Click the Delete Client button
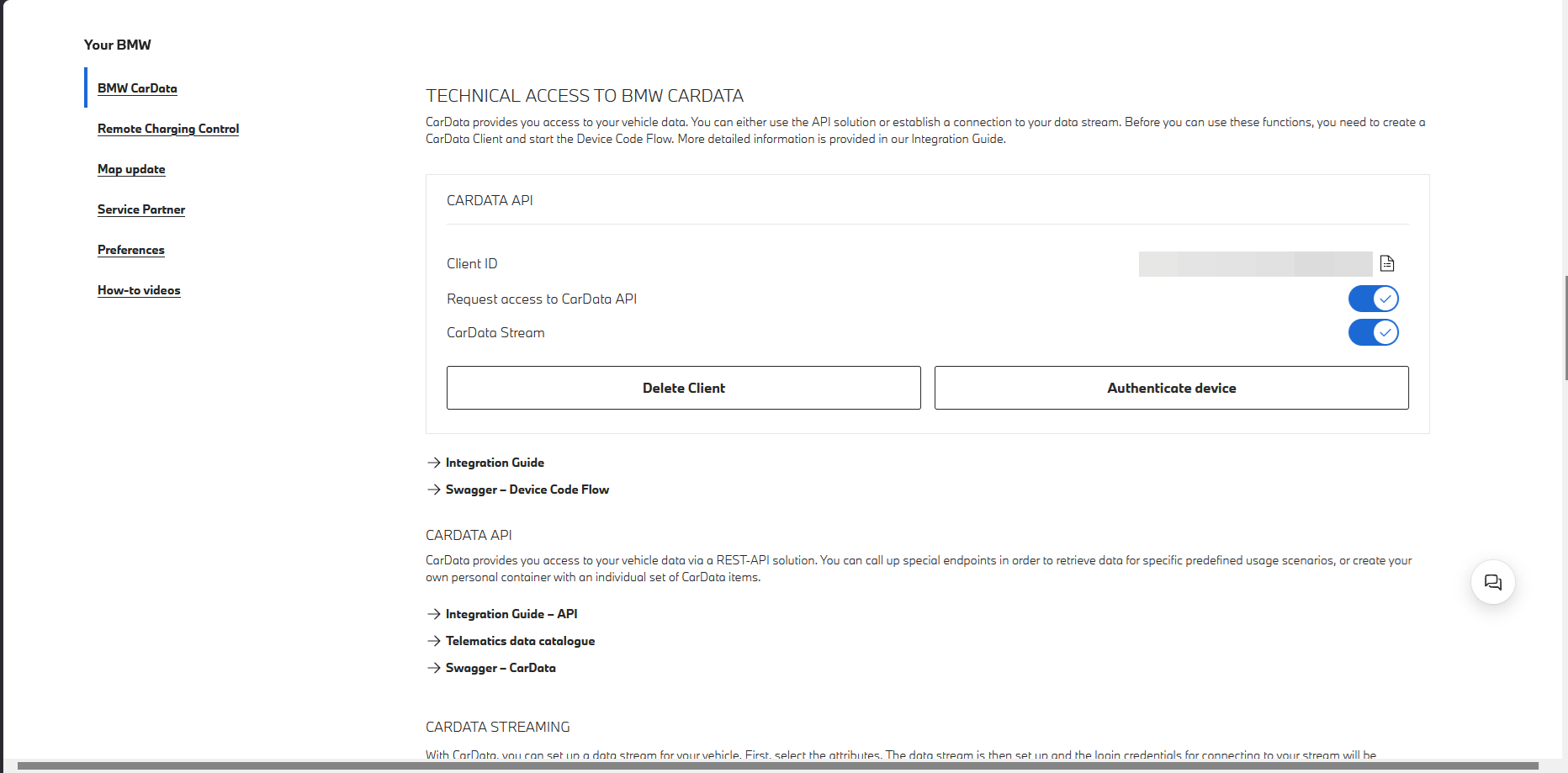The image size is (1568, 773). tap(684, 388)
